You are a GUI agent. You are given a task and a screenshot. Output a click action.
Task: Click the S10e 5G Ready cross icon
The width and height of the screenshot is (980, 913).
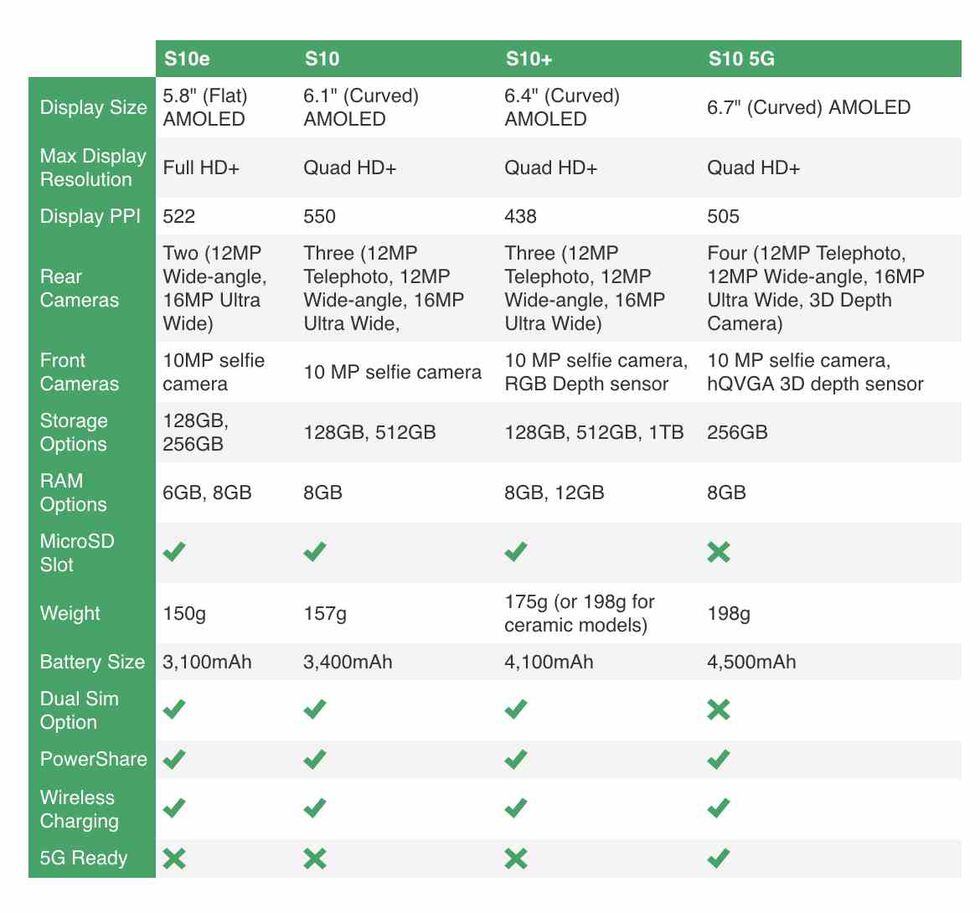pos(175,858)
